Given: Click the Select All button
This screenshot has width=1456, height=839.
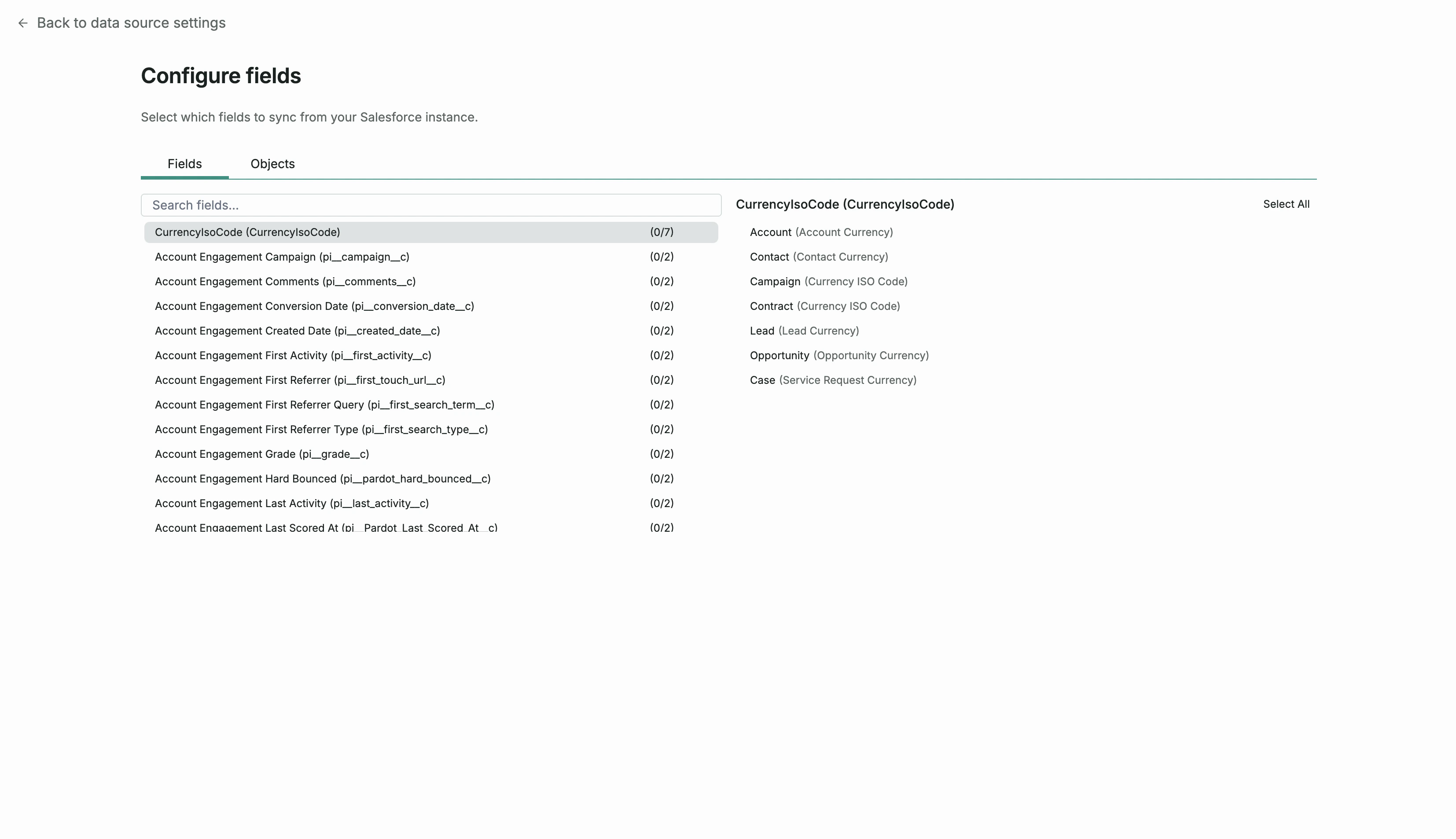Looking at the screenshot, I should click(x=1287, y=204).
